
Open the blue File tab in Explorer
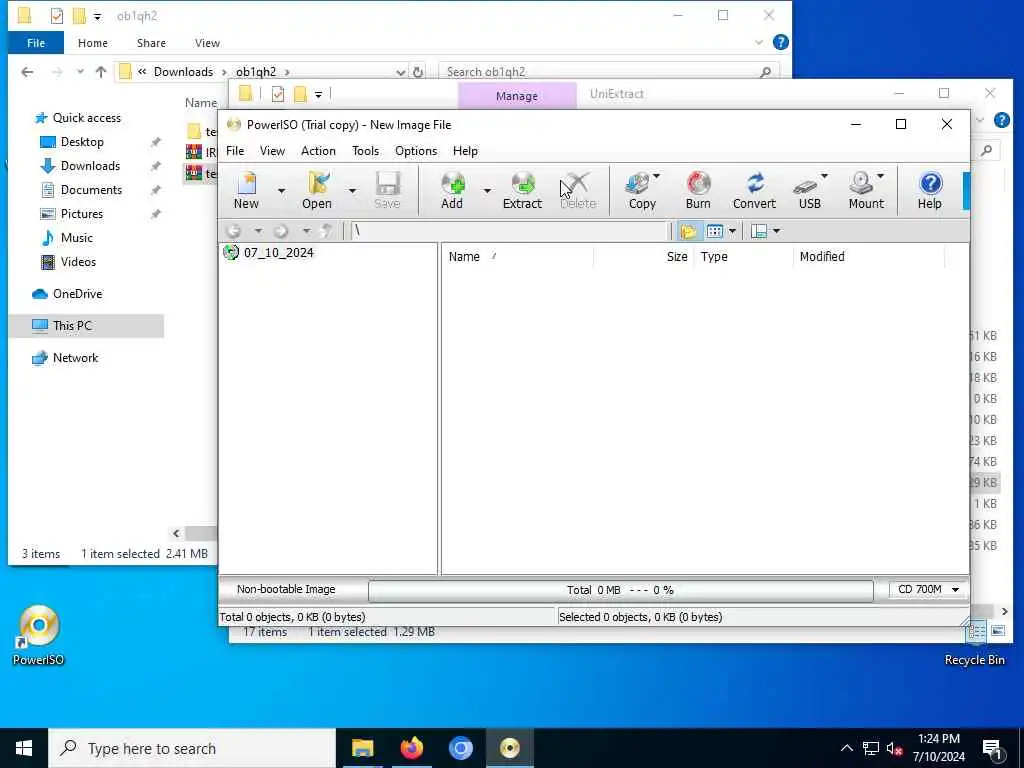[x=36, y=43]
